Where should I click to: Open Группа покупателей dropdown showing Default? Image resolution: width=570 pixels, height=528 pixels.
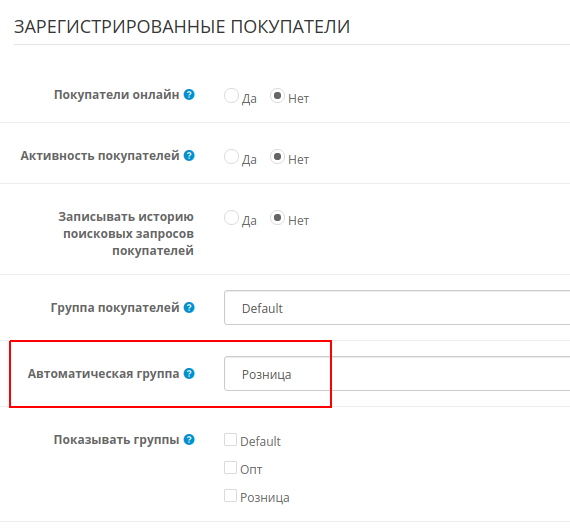click(397, 308)
